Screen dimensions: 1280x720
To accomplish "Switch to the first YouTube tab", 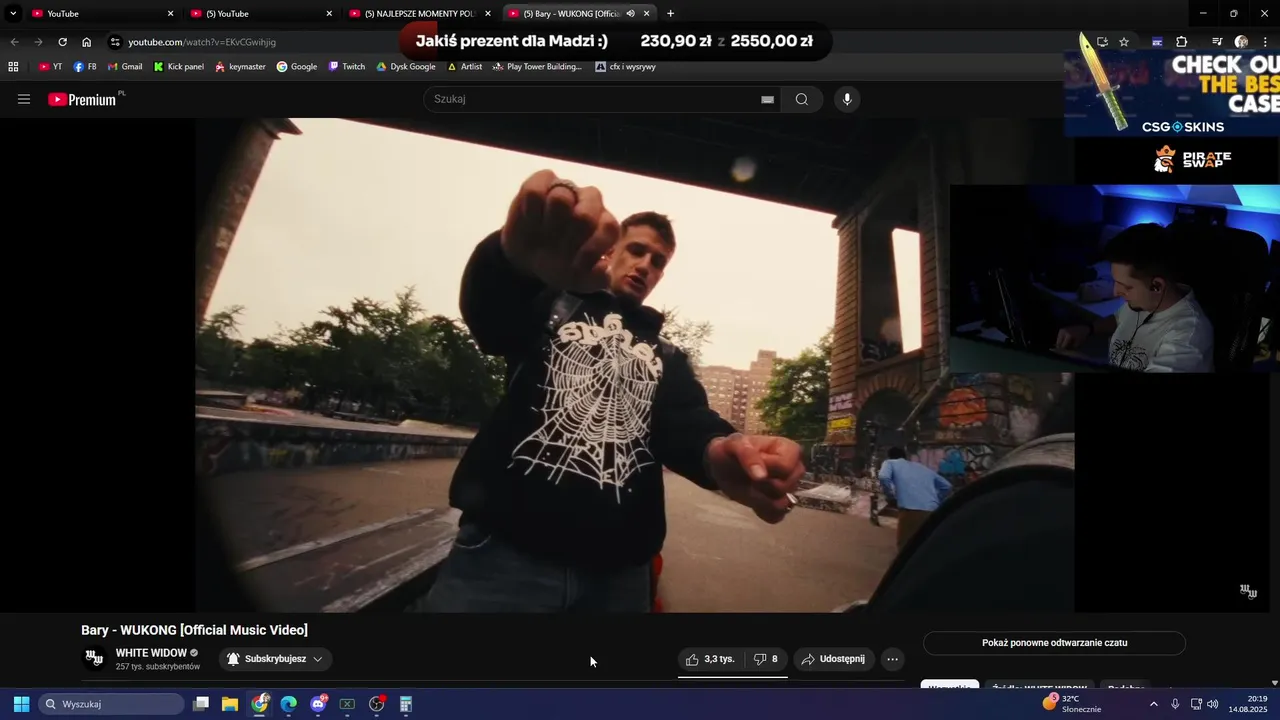I will coord(102,14).
